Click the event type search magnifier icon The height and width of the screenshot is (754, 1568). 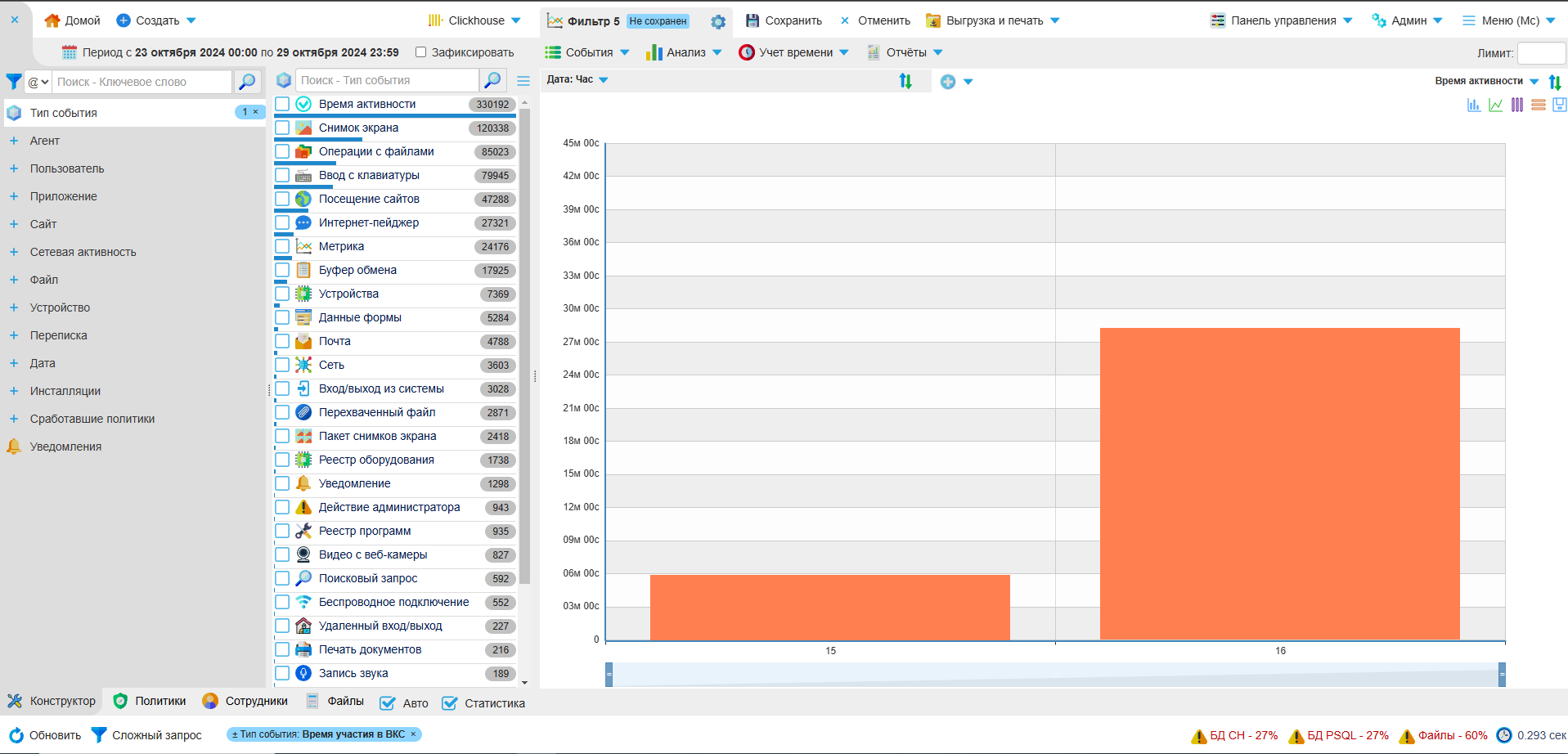pyautogui.click(x=492, y=80)
